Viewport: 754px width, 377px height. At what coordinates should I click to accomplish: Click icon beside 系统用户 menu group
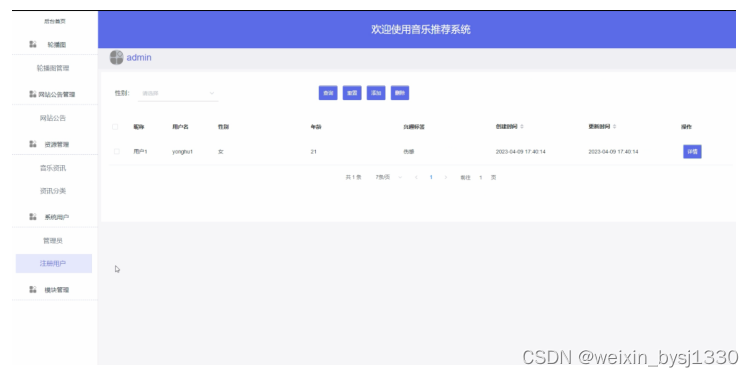point(33,217)
